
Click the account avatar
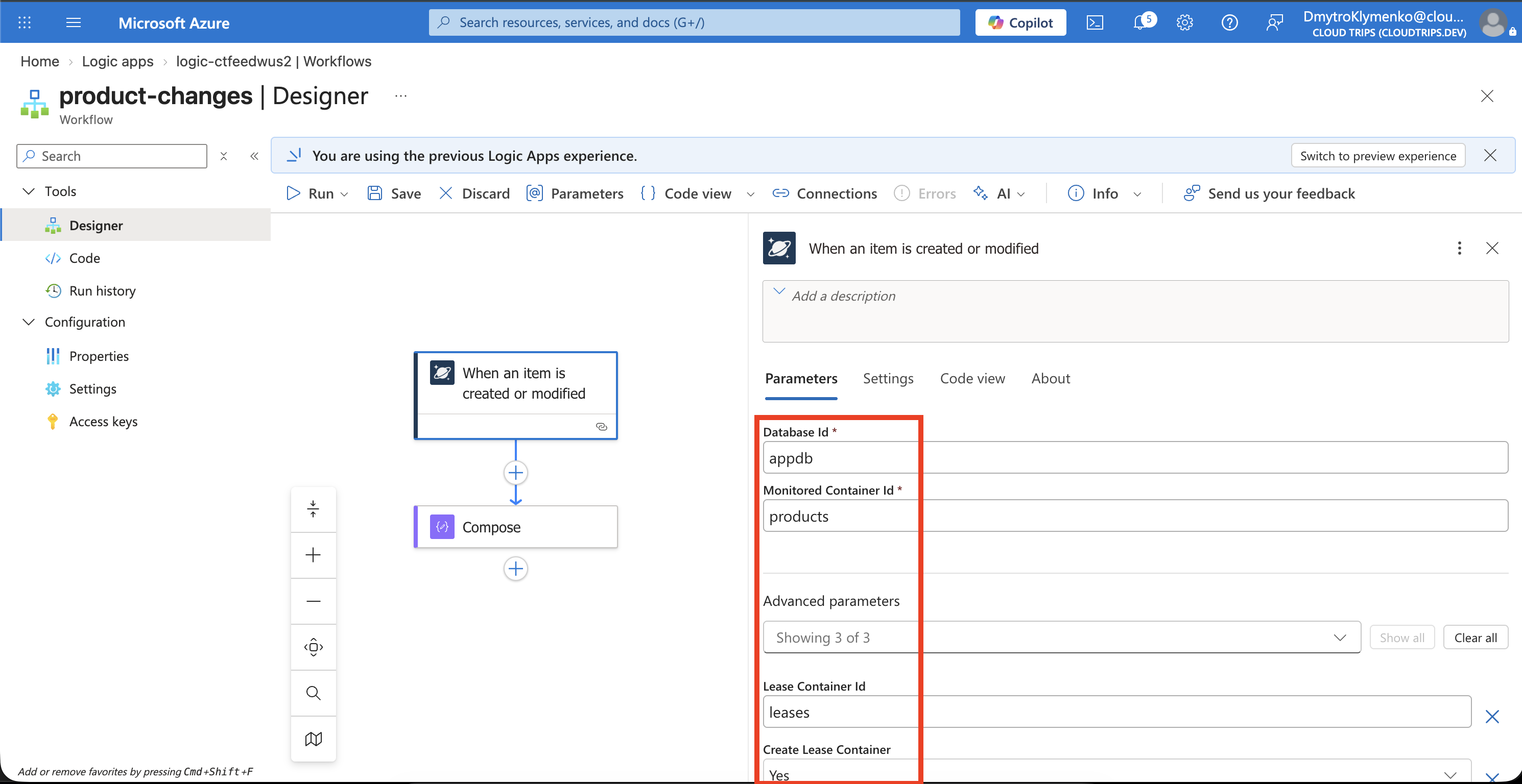pyautogui.click(x=1493, y=23)
